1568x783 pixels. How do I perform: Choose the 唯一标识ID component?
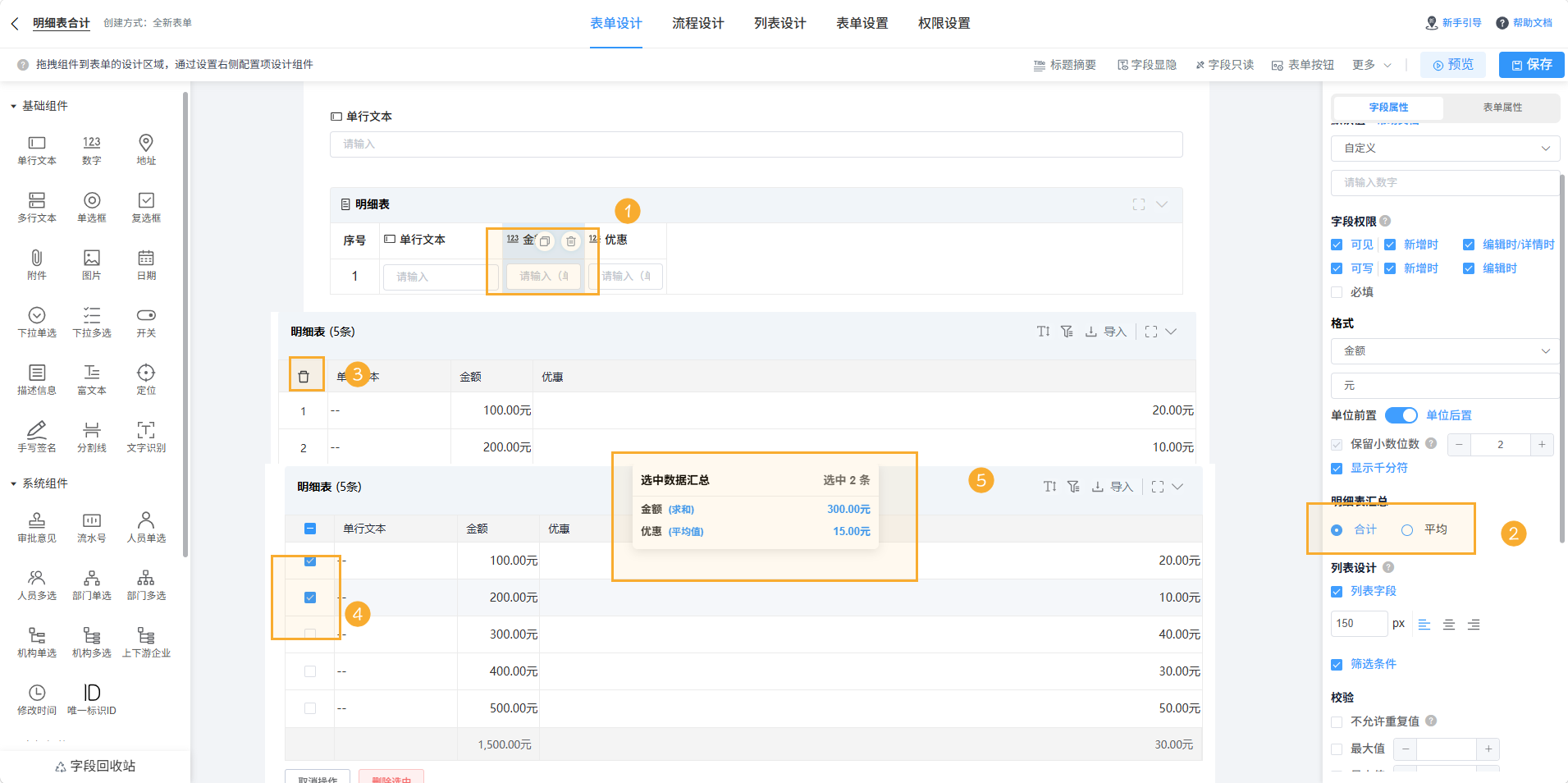pos(92,700)
